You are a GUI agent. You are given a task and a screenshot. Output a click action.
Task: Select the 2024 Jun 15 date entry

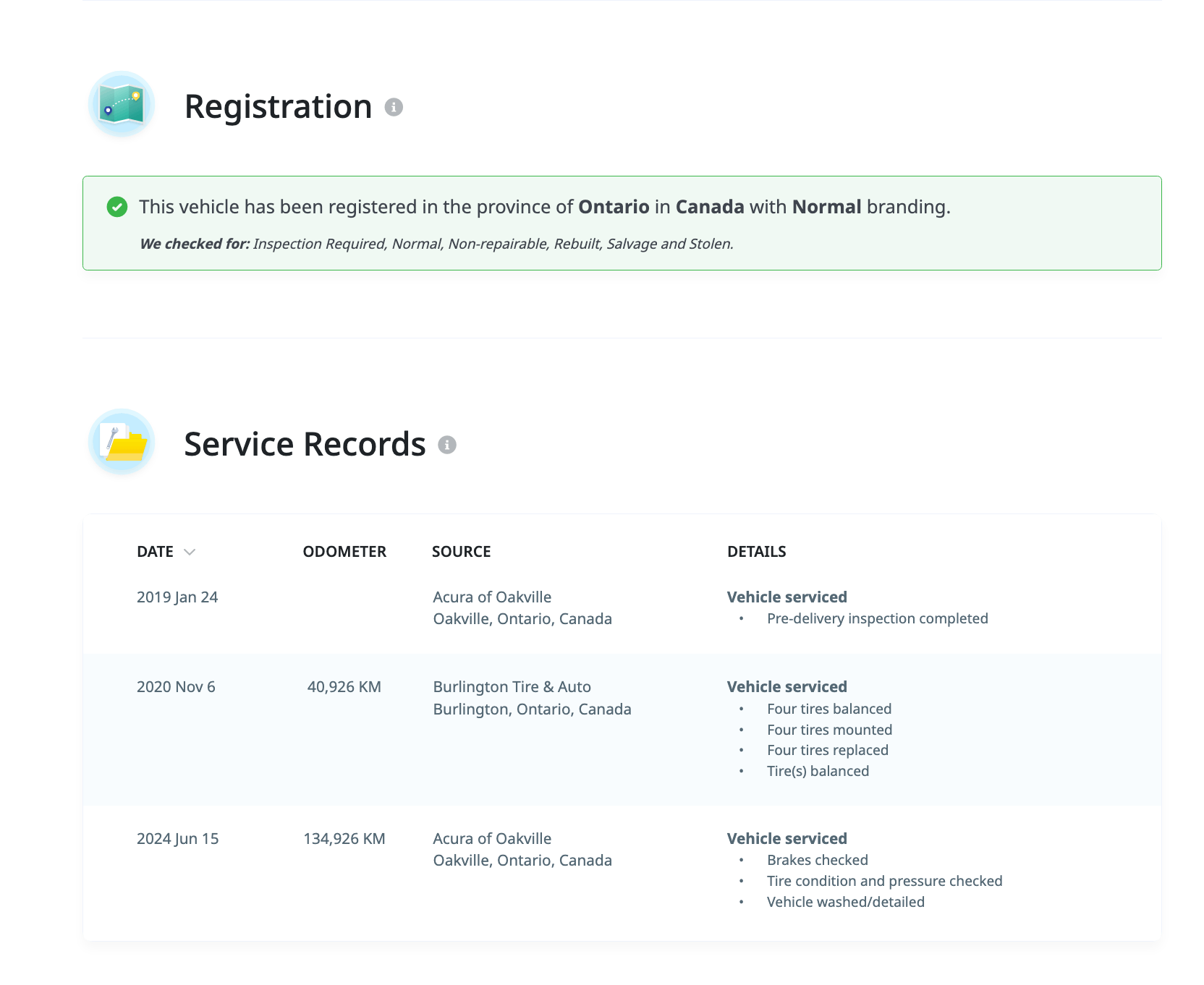tap(177, 839)
